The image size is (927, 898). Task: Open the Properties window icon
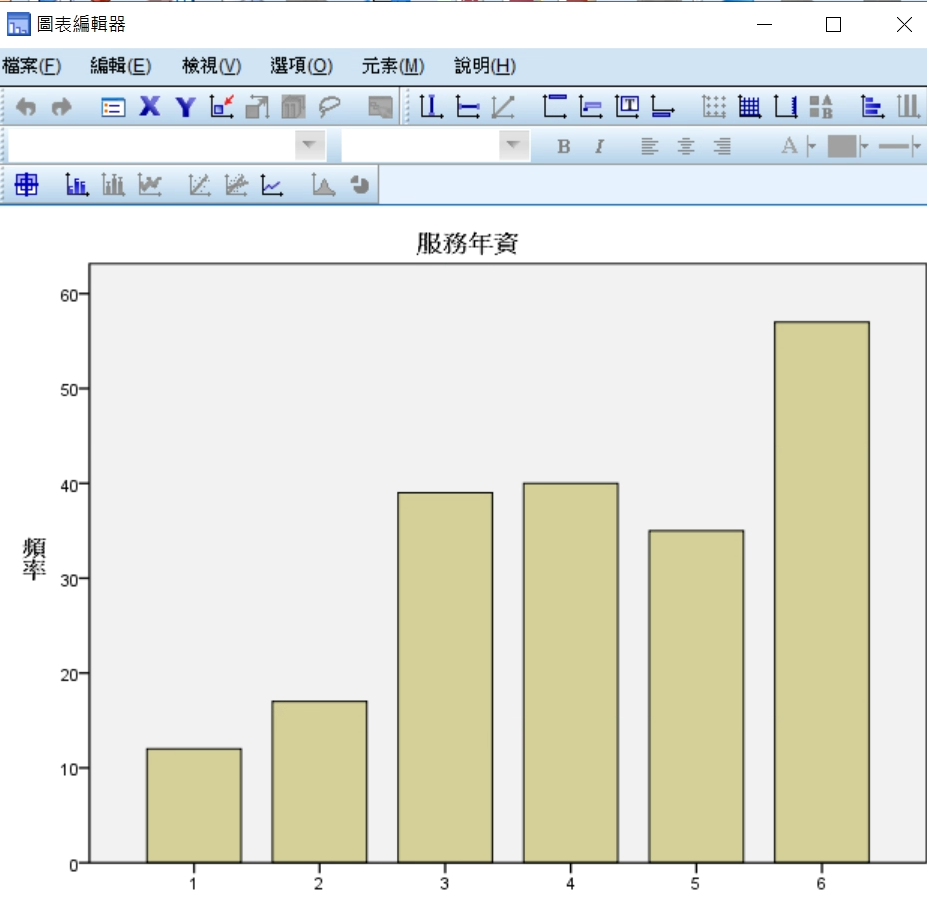point(114,107)
